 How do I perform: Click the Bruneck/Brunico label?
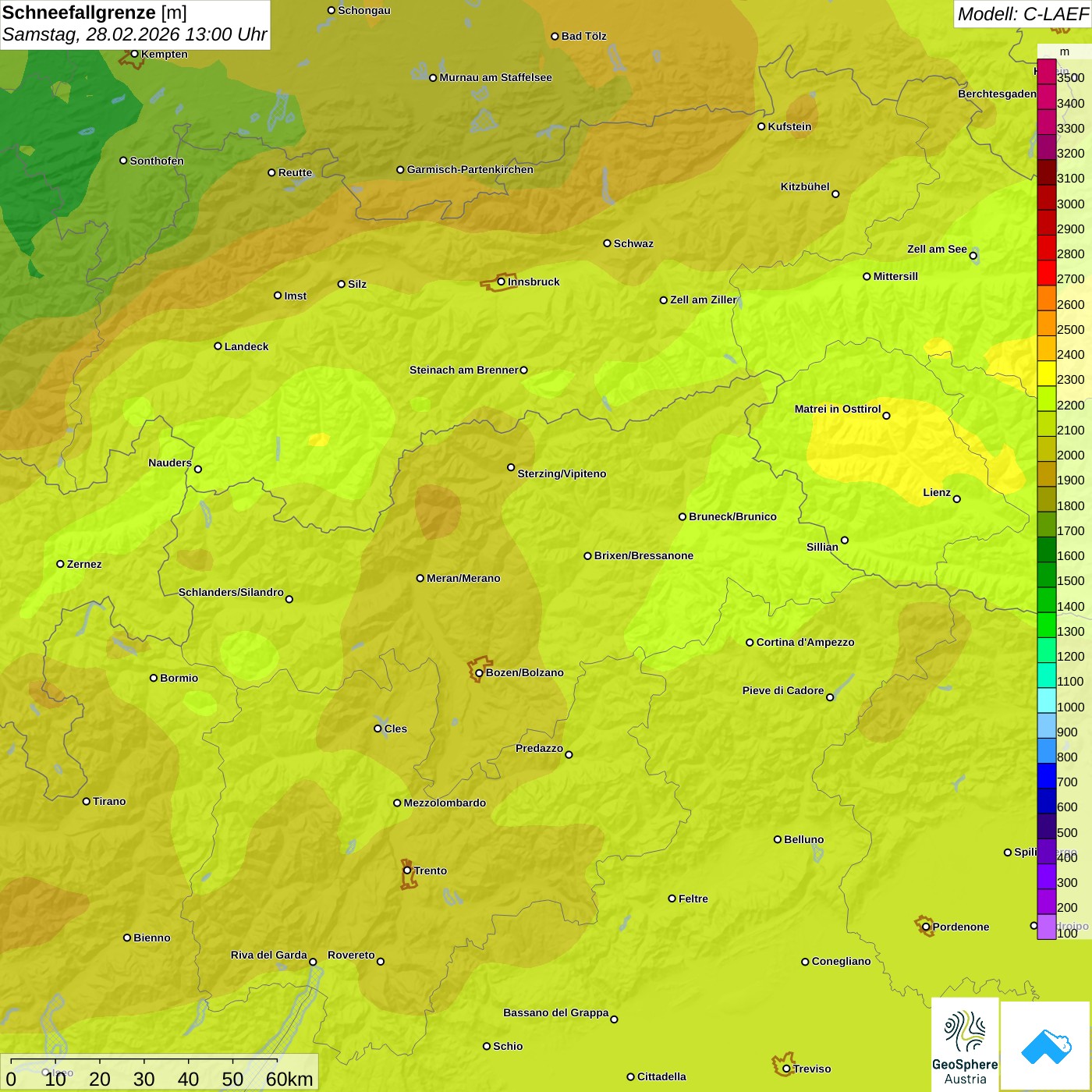click(x=732, y=516)
